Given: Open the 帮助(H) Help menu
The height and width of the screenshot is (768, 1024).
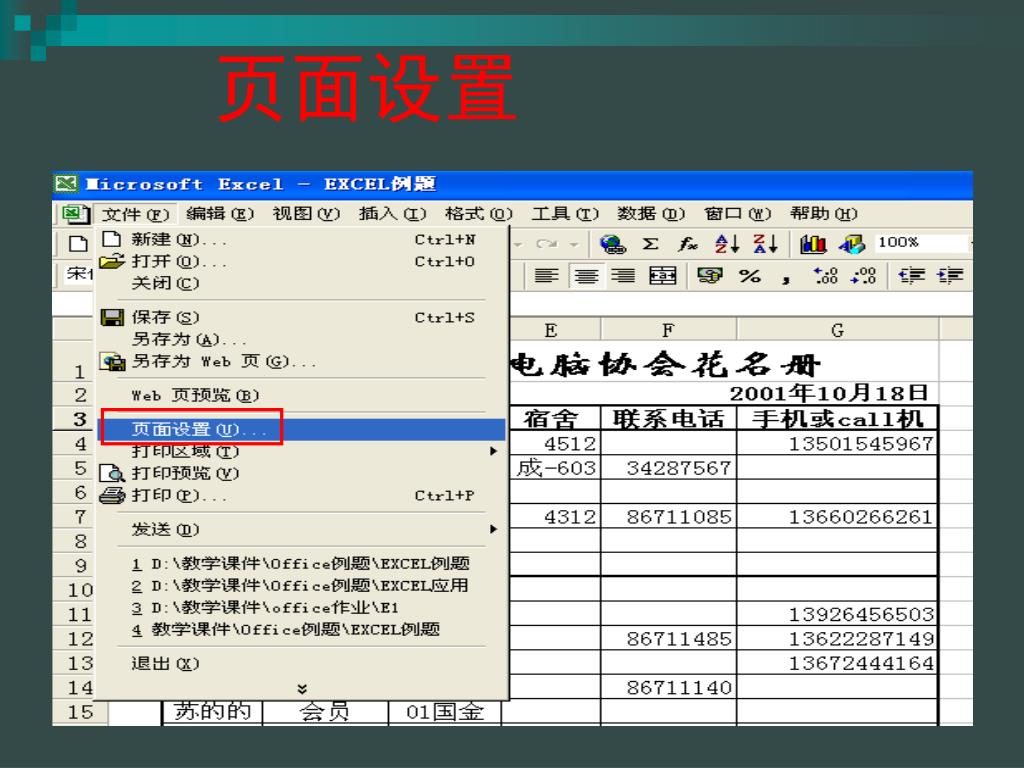Looking at the screenshot, I should click(x=823, y=214).
